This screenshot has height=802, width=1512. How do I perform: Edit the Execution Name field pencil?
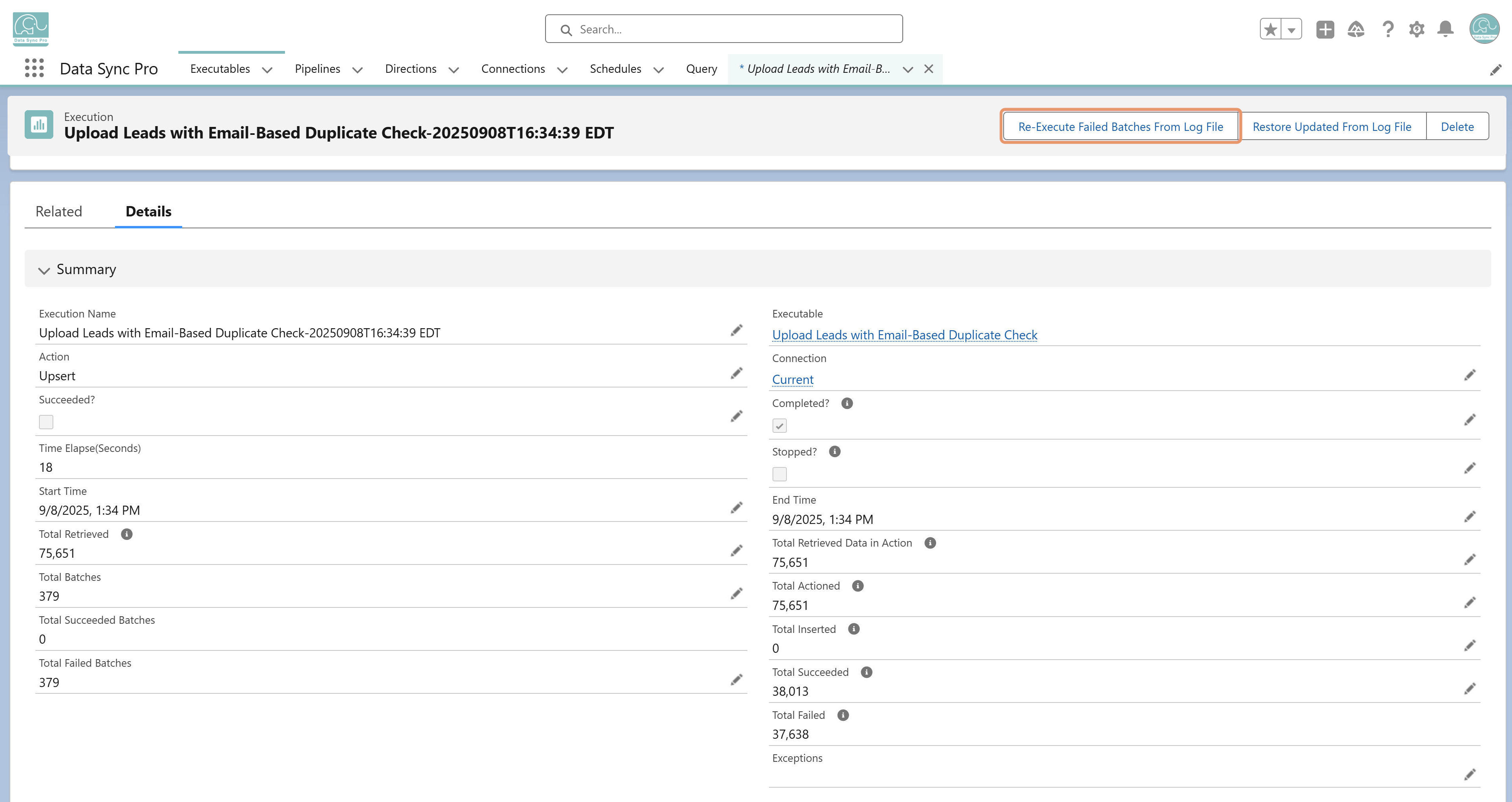737,331
